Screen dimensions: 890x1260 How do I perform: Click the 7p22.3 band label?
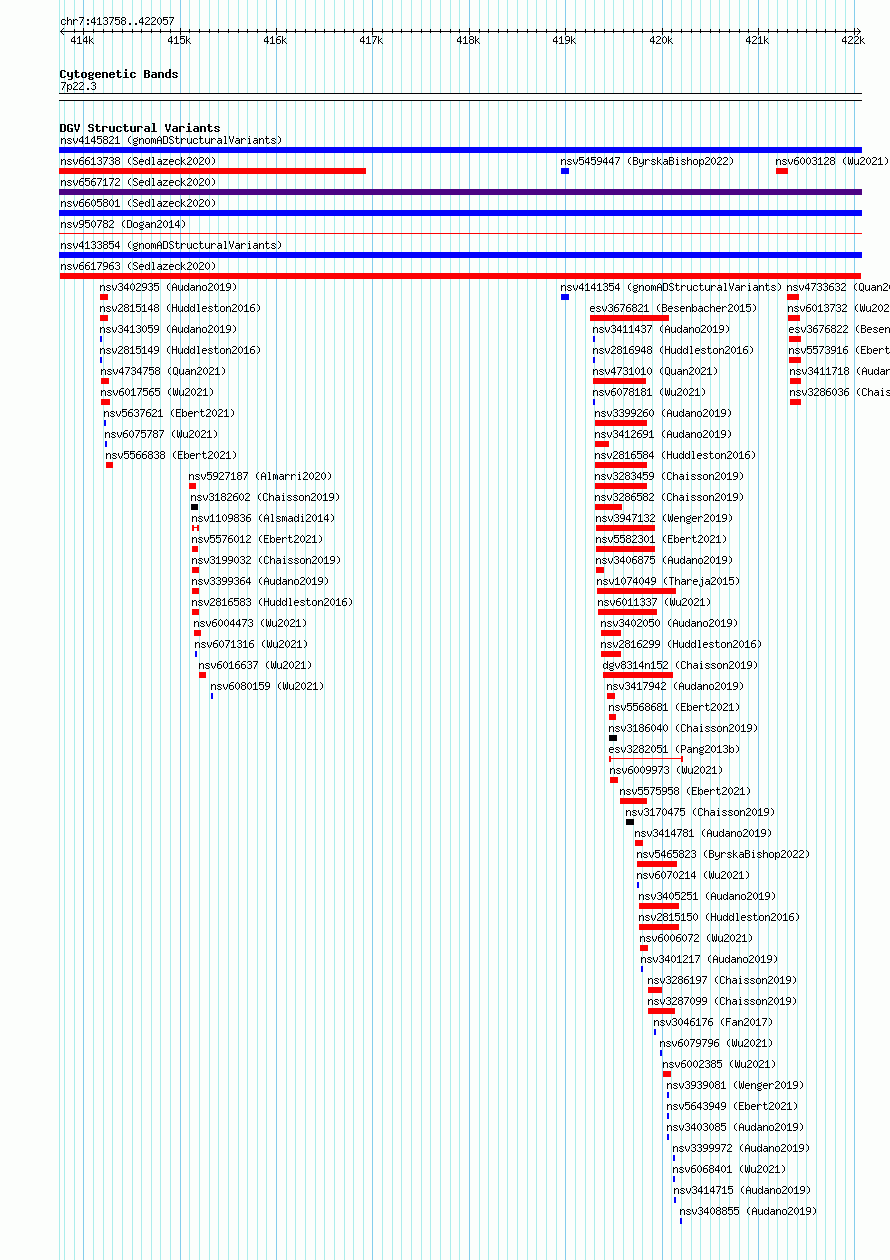[78, 87]
